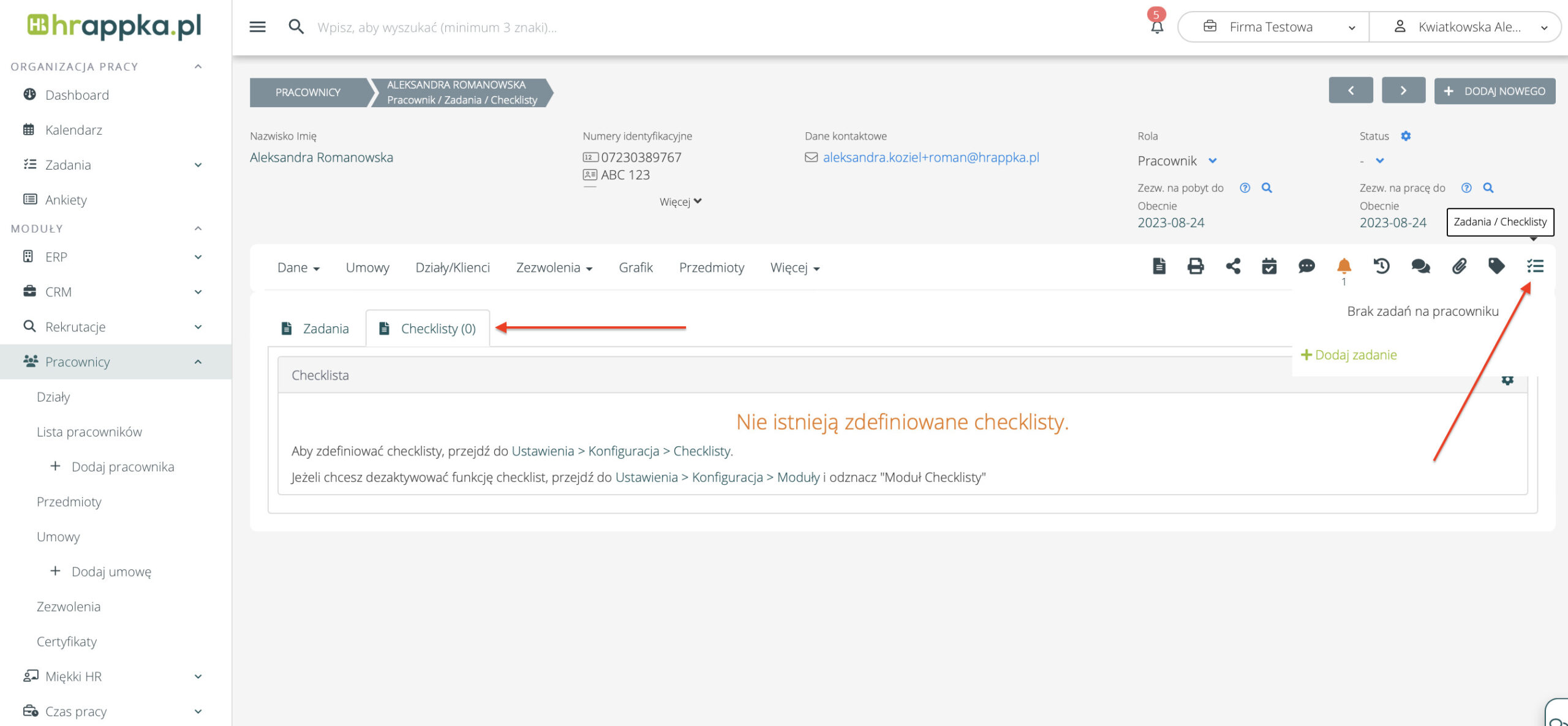The width and height of the screenshot is (1568, 726).
Task: Click the tag icon in toolbar
Action: tap(1496, 266)
